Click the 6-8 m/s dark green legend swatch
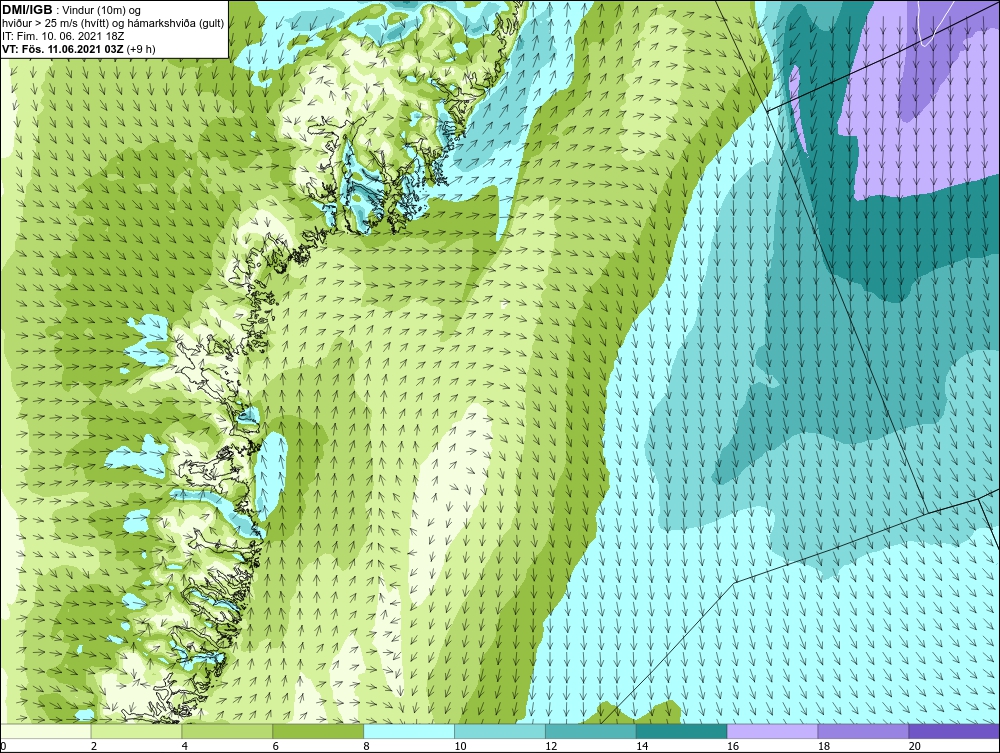1000x753 pixels. coord(318,731)
